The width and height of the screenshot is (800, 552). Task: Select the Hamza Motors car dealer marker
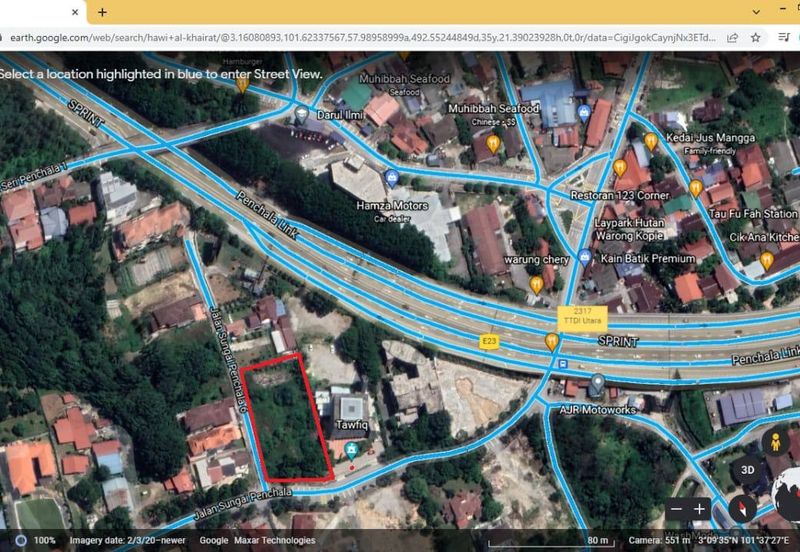tap(392, 178)
